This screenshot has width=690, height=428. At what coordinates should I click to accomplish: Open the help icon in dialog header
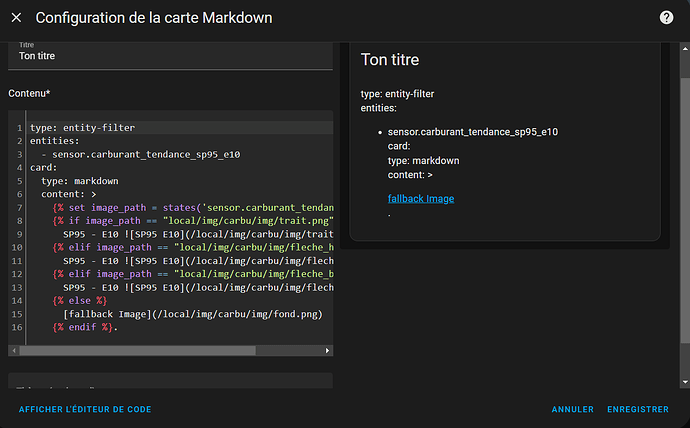(666, 18)
